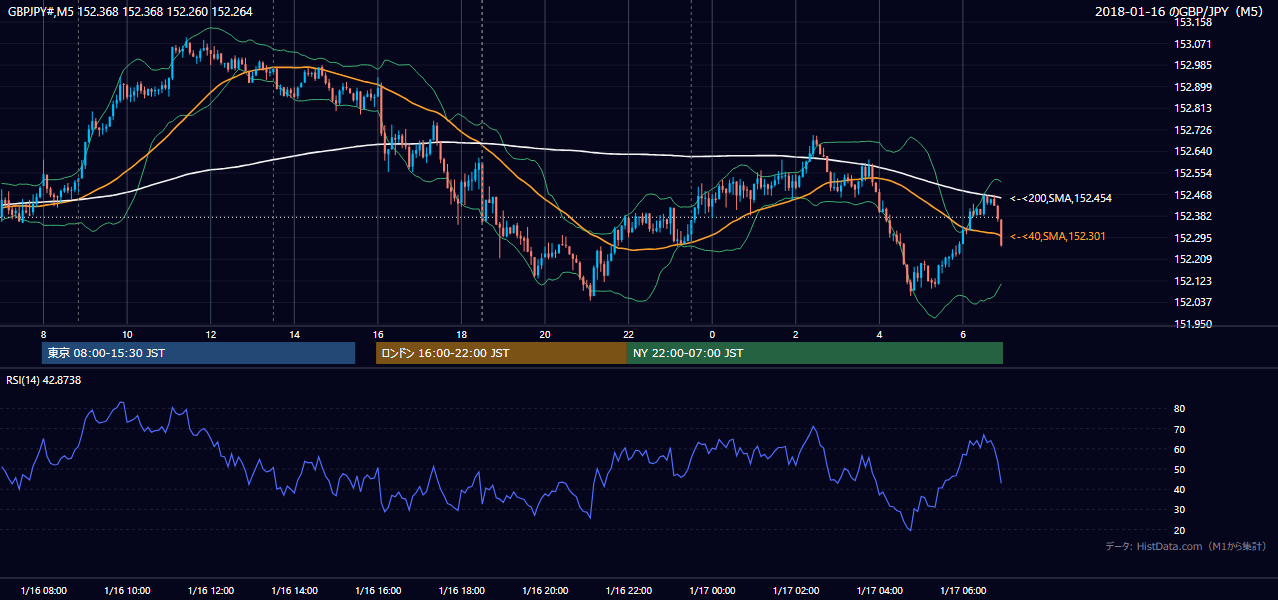The width and height of the screenshot is (1278, 600).
Task: Click hour tick label 10 under price chart
Action: (127, 333)
